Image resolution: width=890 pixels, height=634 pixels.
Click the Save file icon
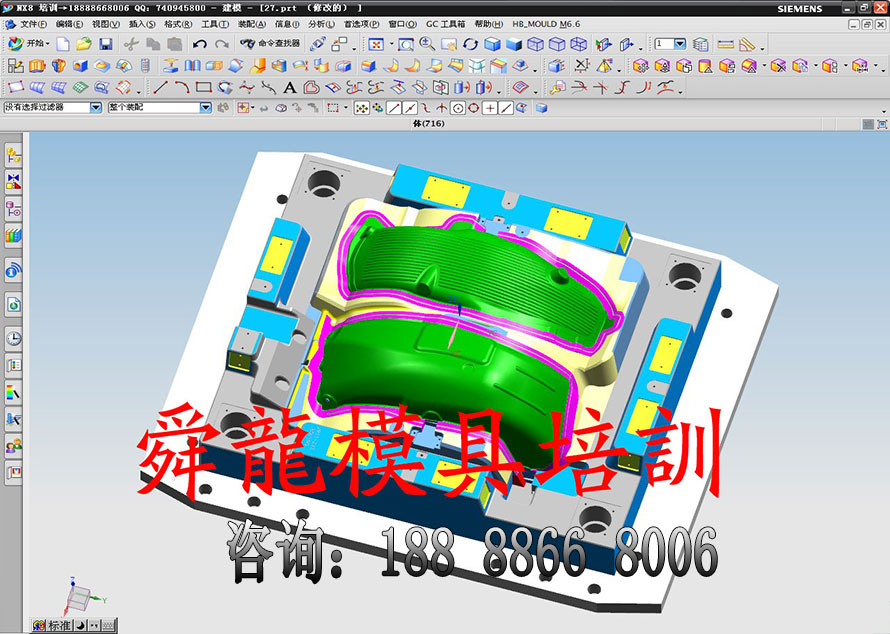[x=105, y=44]
